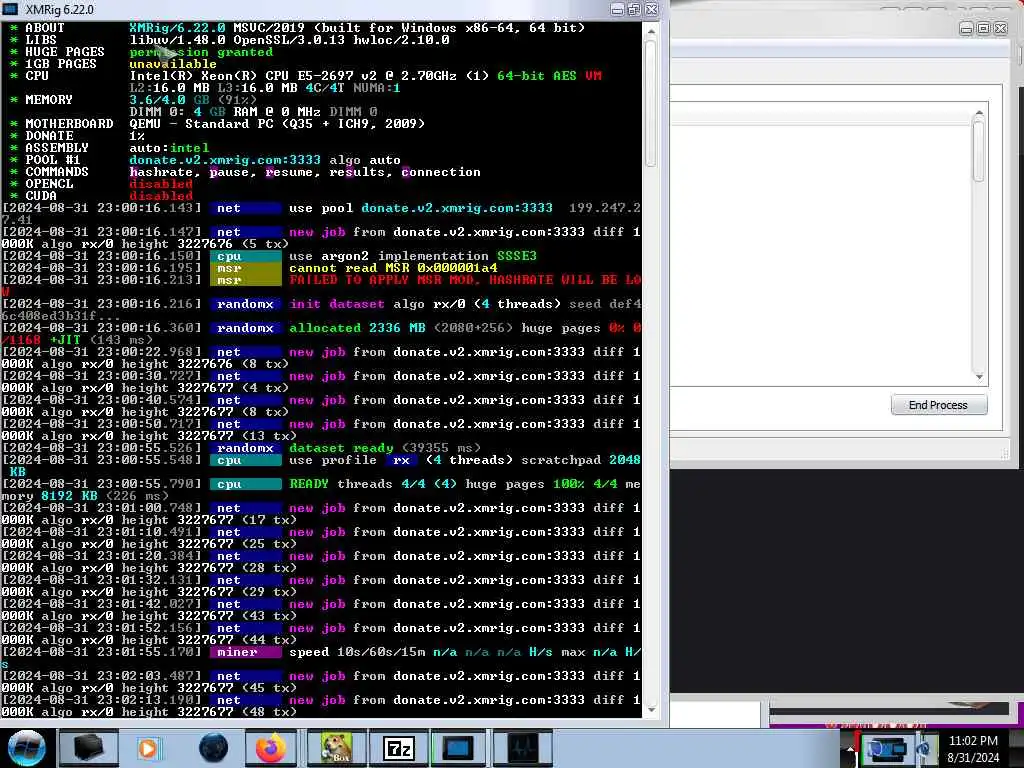Click the system tray display icon
The height and width of the screenshot is (768, 1024).
tap(886, 750)
